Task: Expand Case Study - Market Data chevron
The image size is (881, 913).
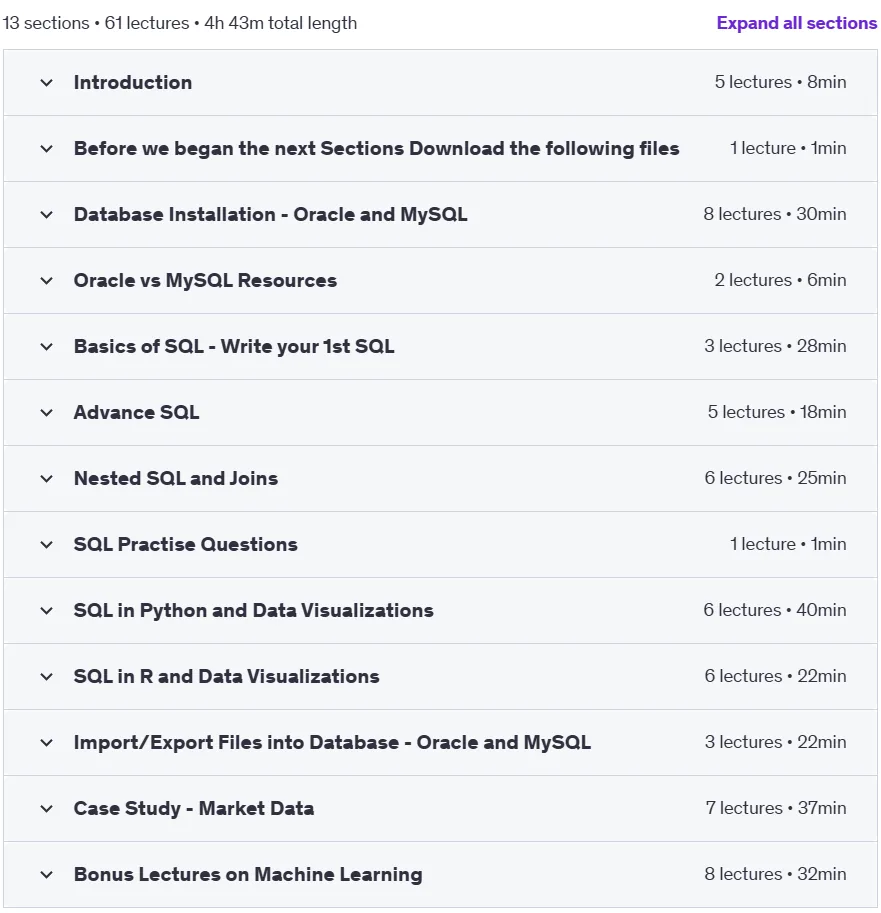Action: [x=47, y=809]
